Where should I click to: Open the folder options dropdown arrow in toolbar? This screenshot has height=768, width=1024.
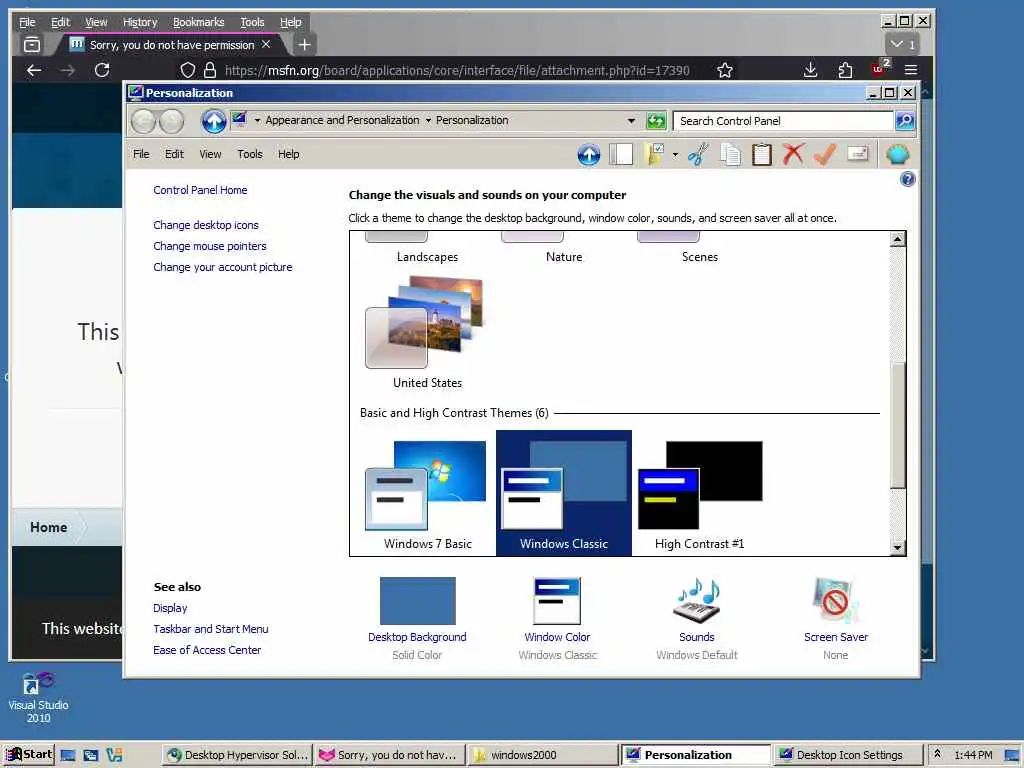click(675, 155)
